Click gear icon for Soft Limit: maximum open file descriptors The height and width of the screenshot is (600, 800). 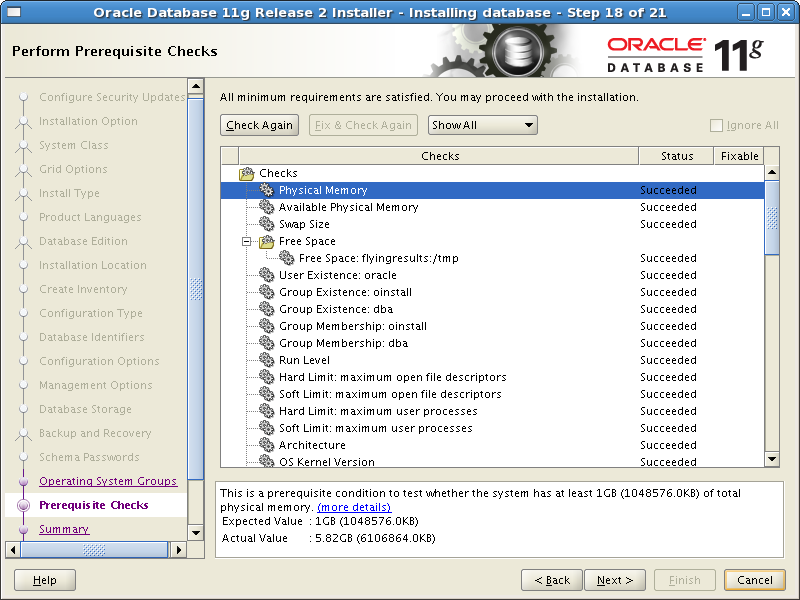click(x=266, y=394)
